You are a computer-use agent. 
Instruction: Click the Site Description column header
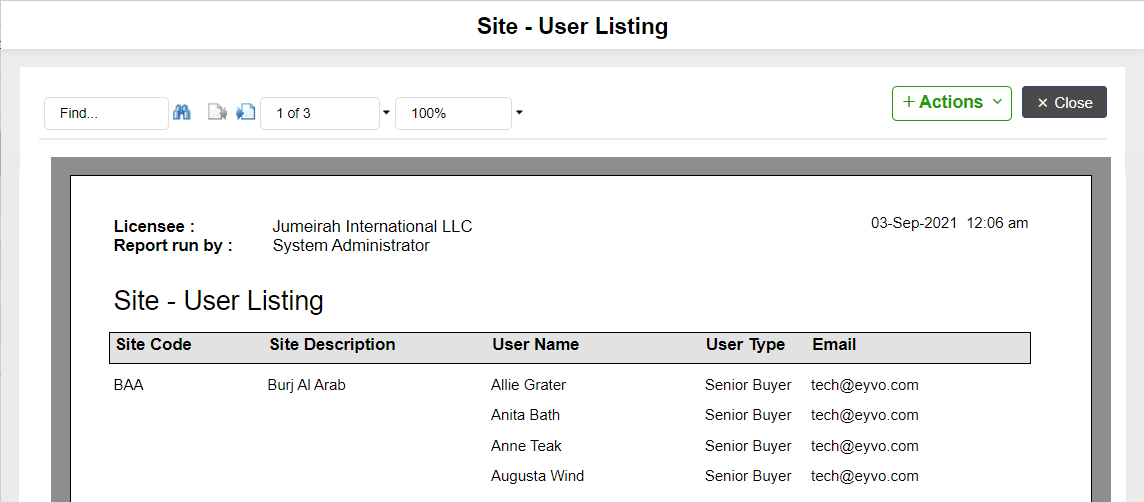pos(332,345)
